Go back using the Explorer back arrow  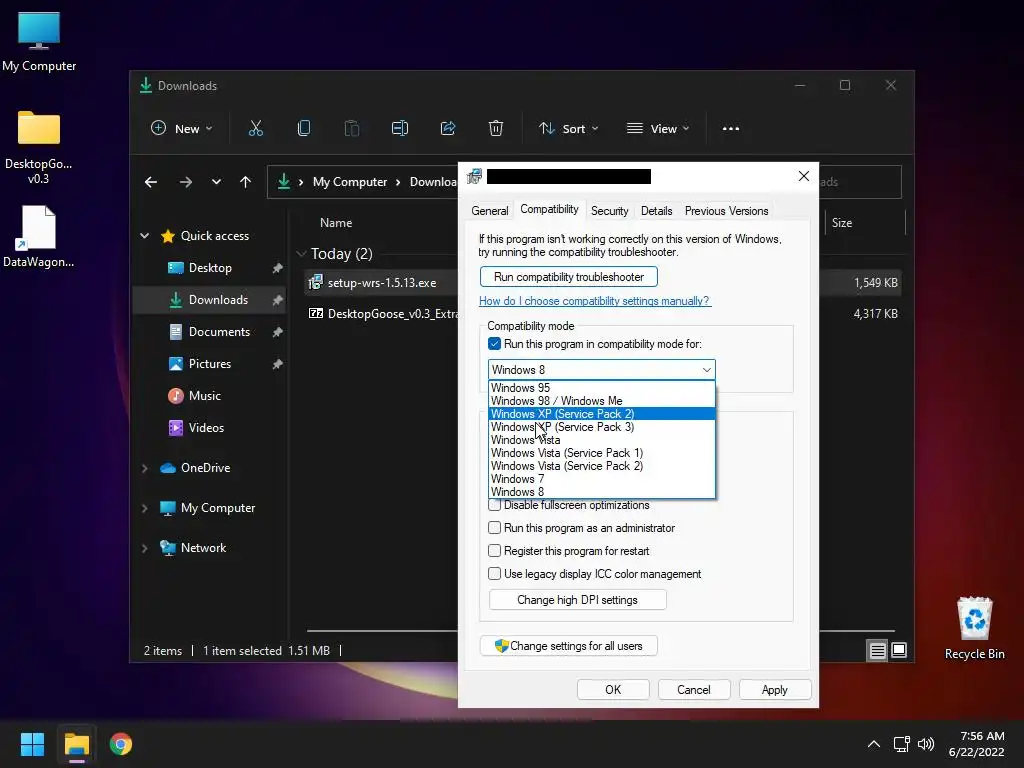(x=151, y=182)
